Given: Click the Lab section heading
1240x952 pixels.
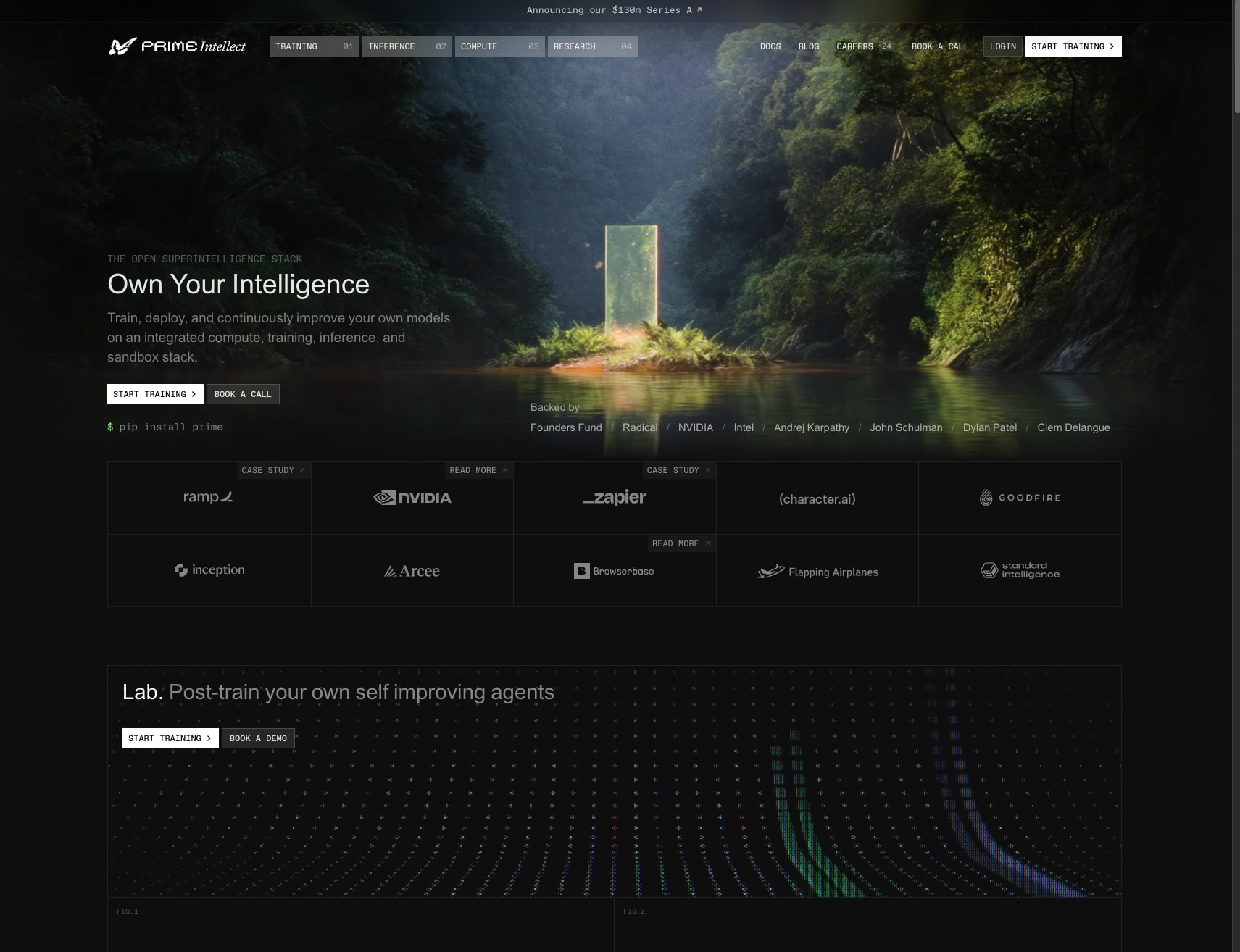Looking at the screenshot, I should (338, 692).
